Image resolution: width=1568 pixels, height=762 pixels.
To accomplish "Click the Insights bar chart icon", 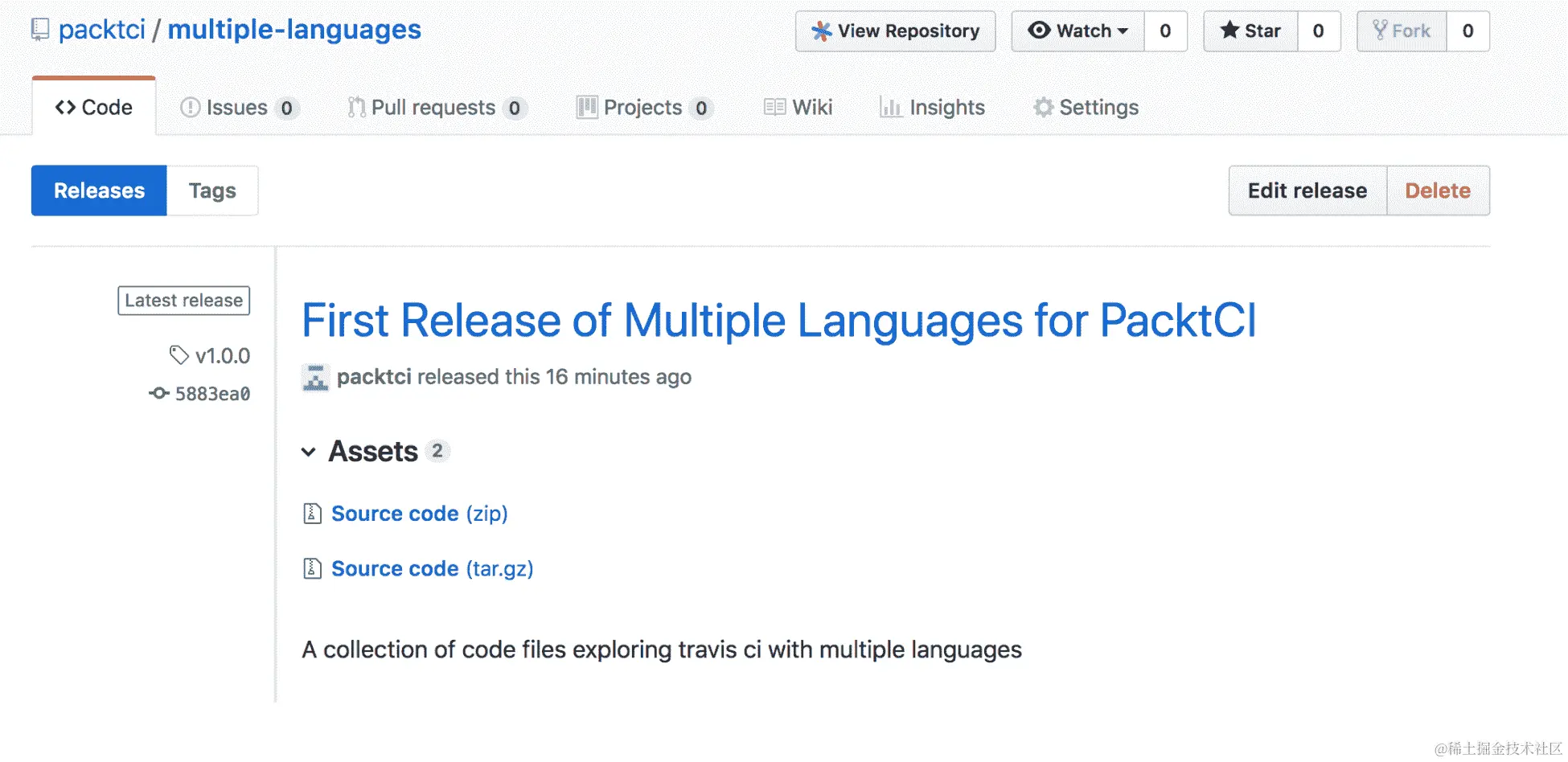I will pos(890,108).
